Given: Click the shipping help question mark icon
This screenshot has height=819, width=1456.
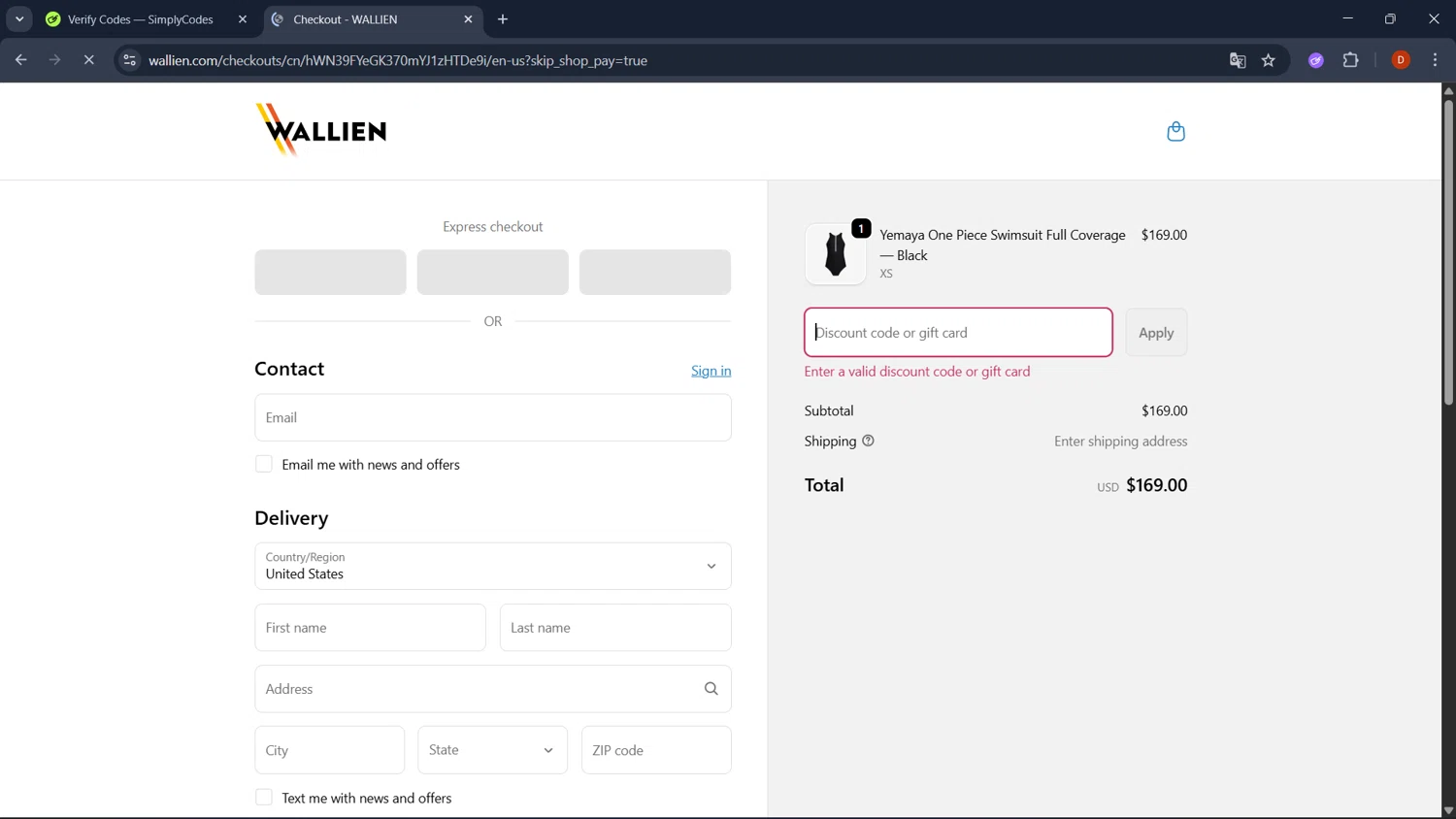Looking at the screenshot, I should [868, 441].
